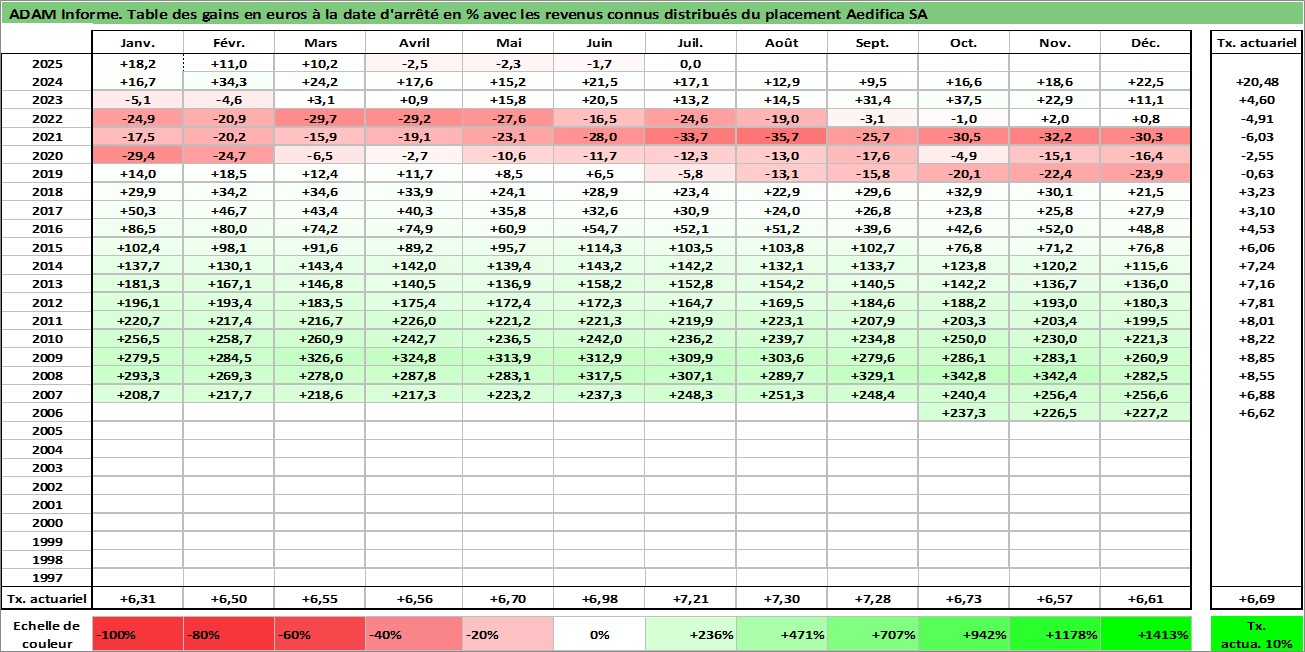Select the 'Juin' column header
The image size is (1305, 652).
598,43
